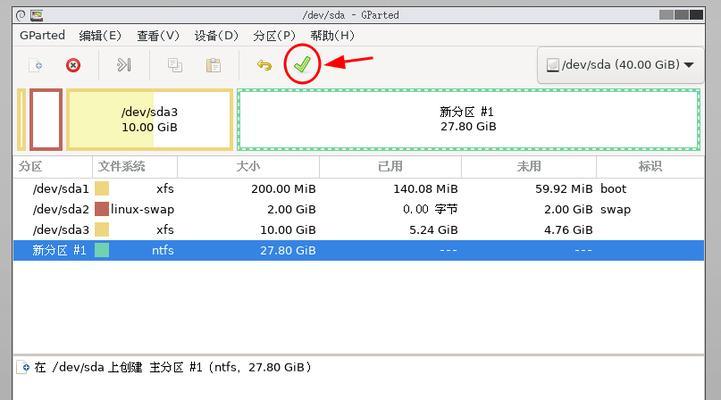The image size is (721, 400).
Task: Click the green ntfs color swatch
Action: point(102,250)
